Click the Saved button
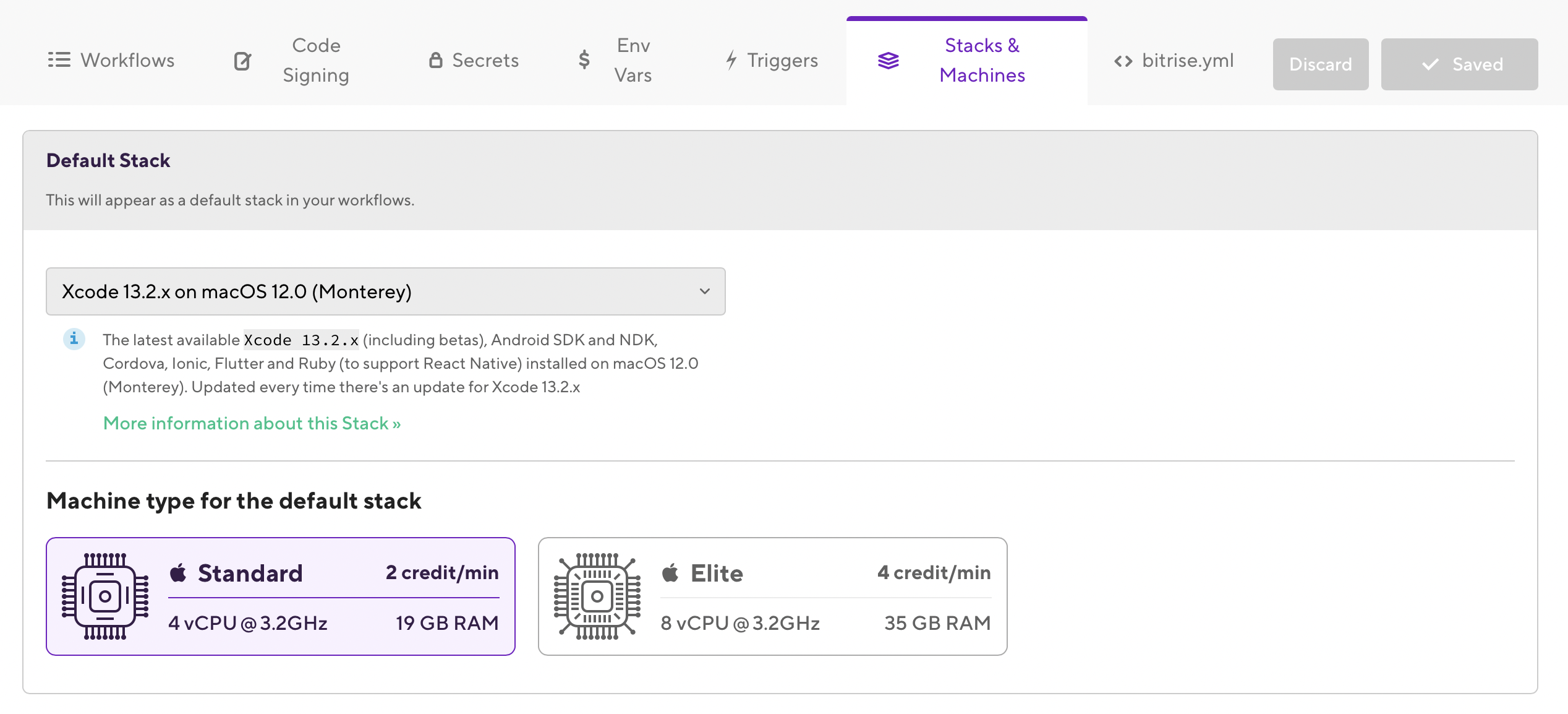The image size is (1568, 714). 1459,64
